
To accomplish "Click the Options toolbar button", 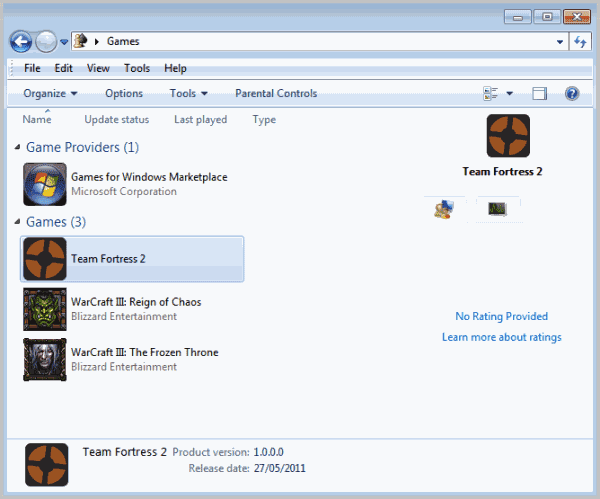I will (x=124, y=93).
